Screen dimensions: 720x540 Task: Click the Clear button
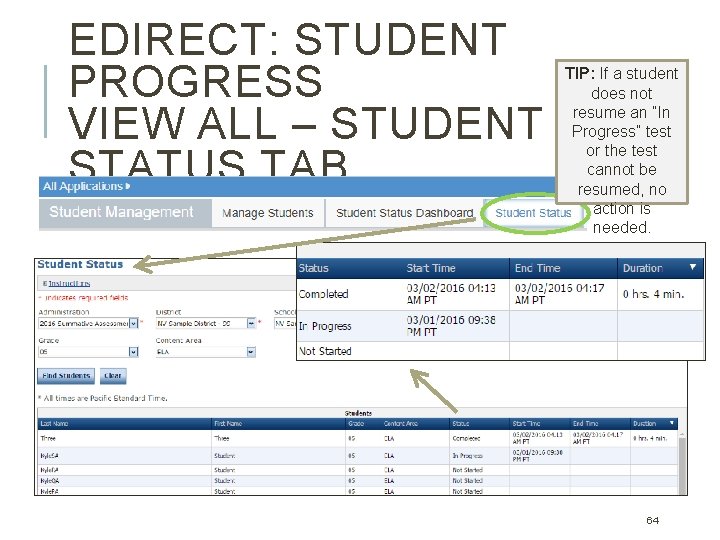(x=112, y=376)
